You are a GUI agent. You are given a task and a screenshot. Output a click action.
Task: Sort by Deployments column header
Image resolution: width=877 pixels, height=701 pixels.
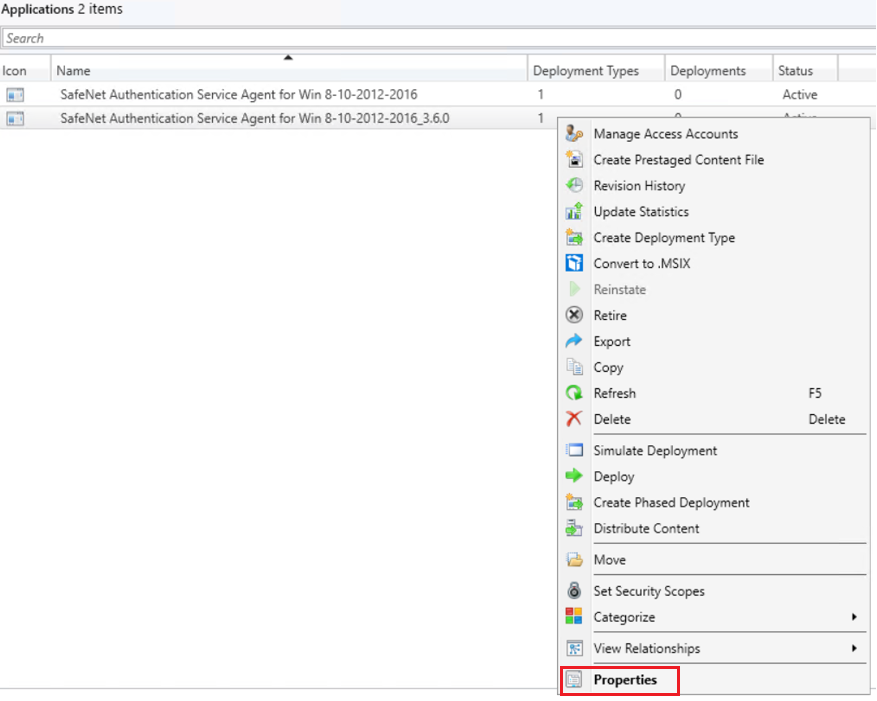point(719,70)
